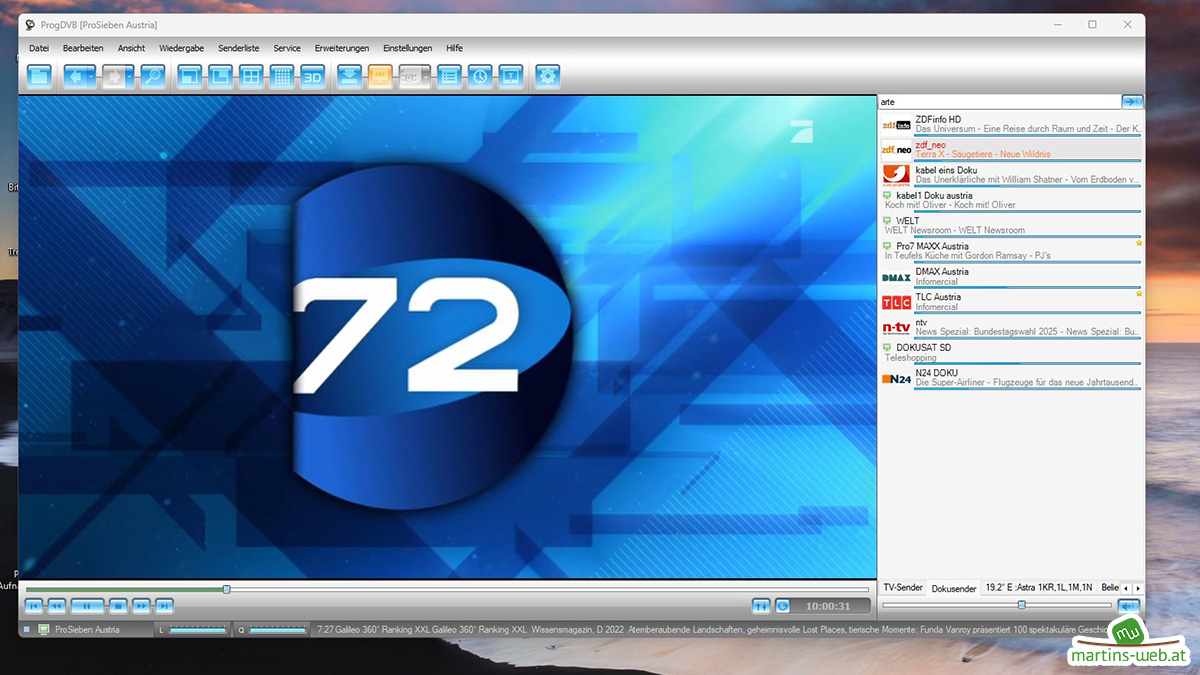1200x675 pixels.
Task: Click the gray audio track toolbar button
Action: (x=410, y=76)
